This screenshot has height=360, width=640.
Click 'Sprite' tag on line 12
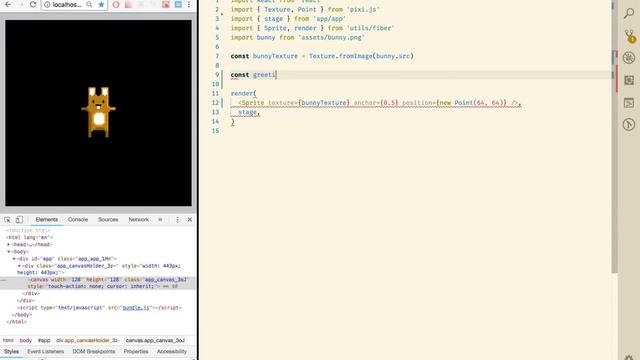(253, 103)
